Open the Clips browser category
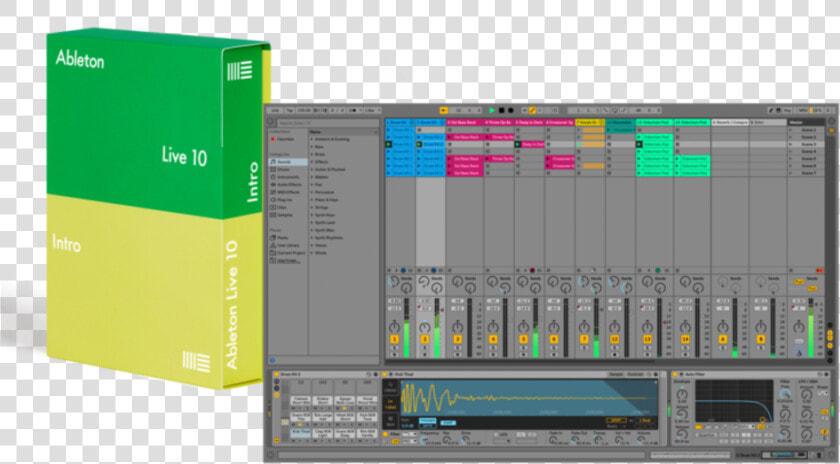The height and width of the screenshot is (464, 840). tap(281, 207)
